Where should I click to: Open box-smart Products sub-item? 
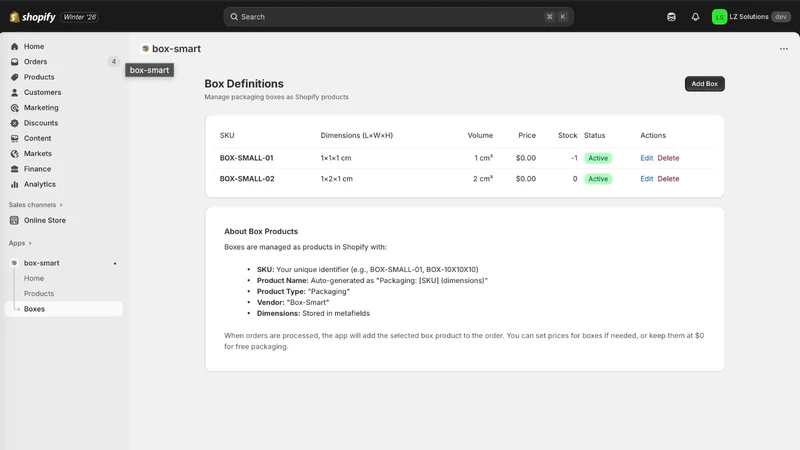(x=39, y=293)
